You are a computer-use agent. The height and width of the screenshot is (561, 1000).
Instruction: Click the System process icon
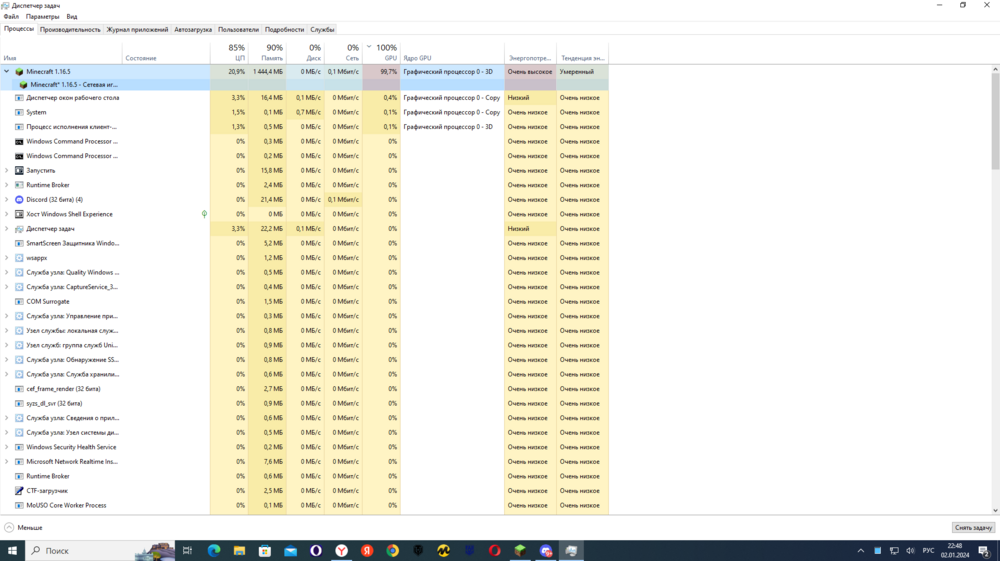click(x=19, y=112)
